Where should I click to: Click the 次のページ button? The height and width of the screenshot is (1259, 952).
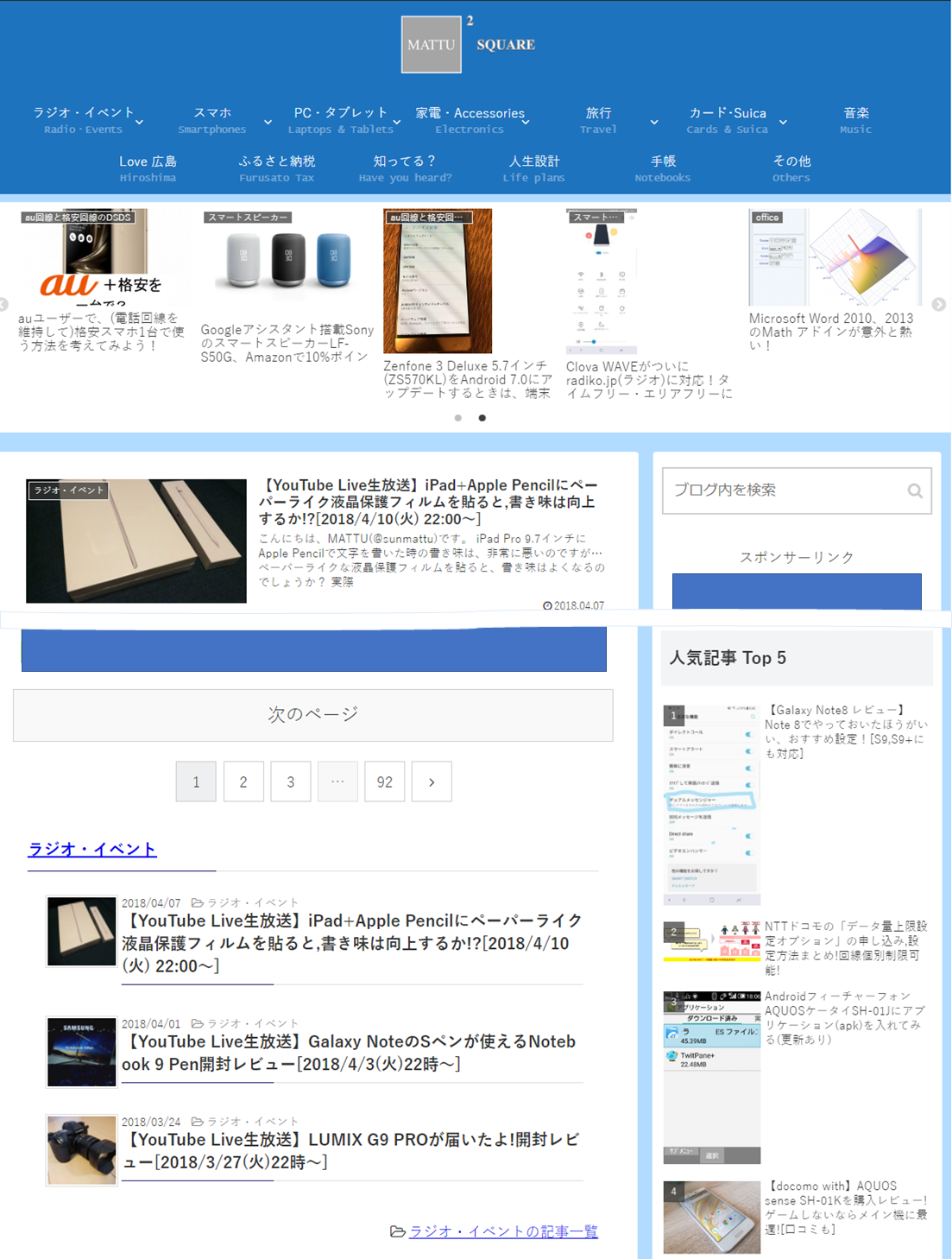pos(313,715)
